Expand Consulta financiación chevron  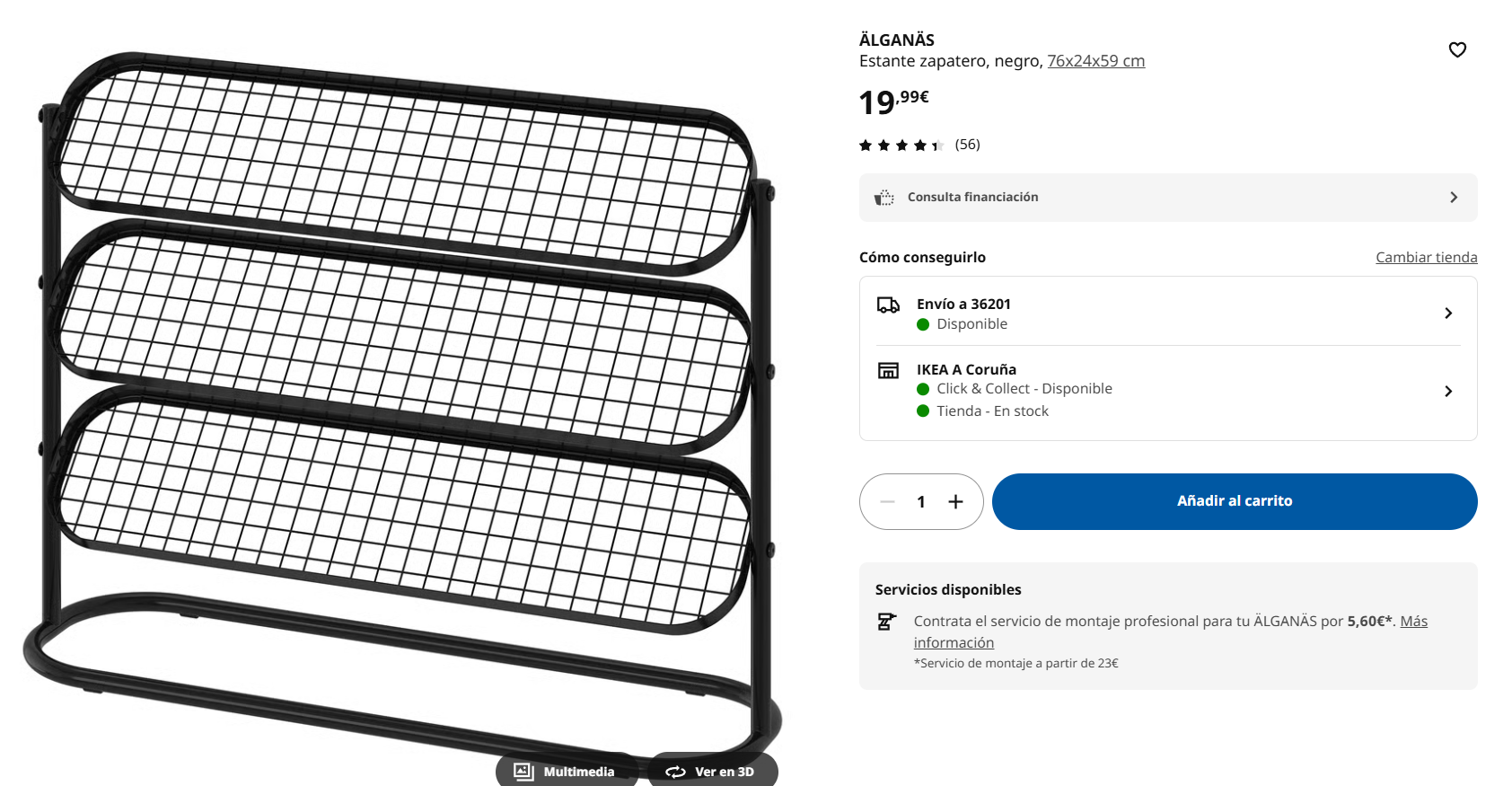tap(1454, 198)
